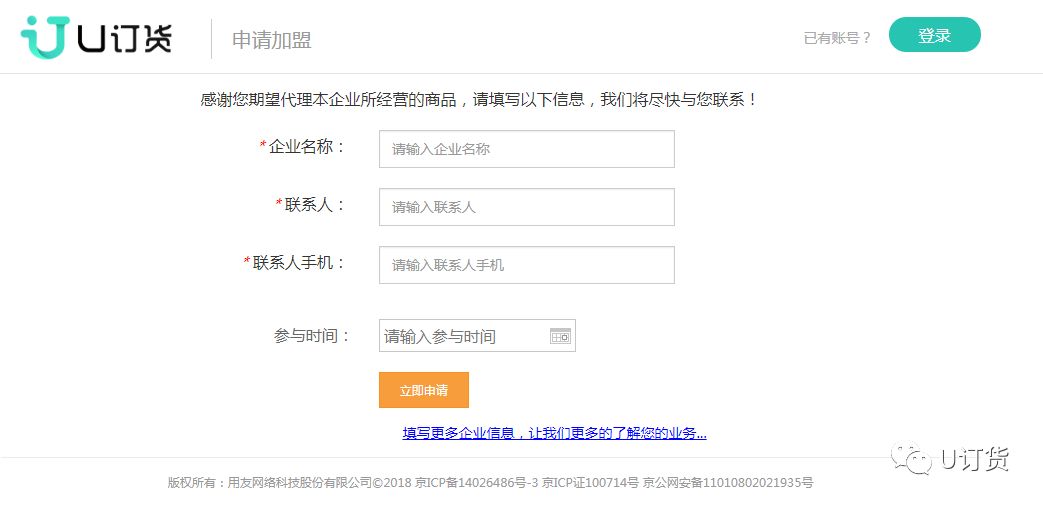This screenshot has width=1043, height=505.
Task: Click the U订货 brand text in header
Action: pos(124,38)
